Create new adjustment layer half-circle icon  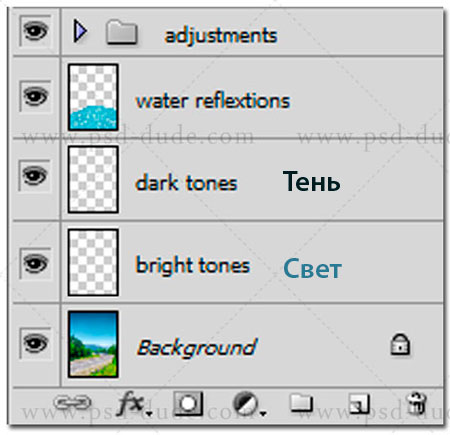pos(249,404)
